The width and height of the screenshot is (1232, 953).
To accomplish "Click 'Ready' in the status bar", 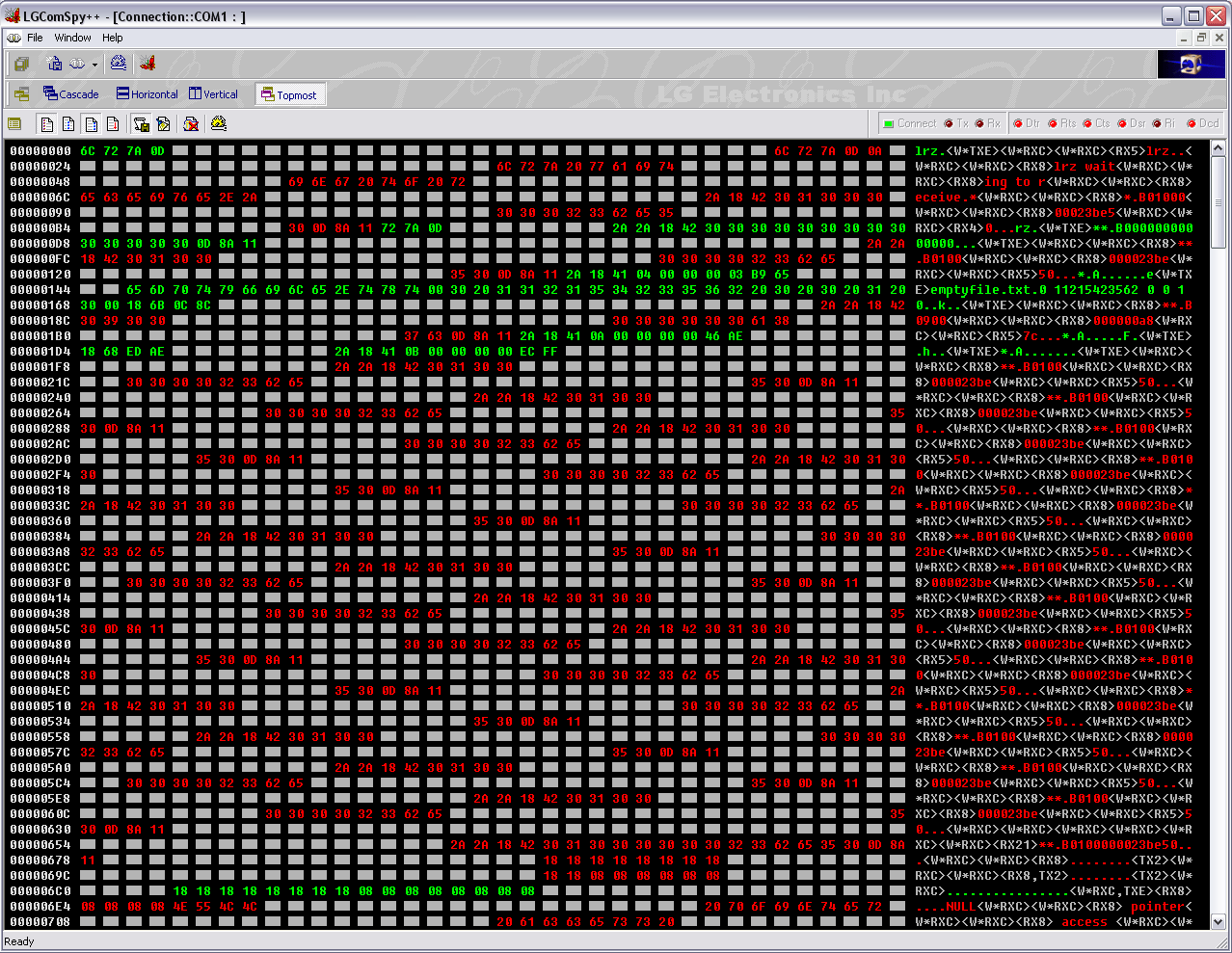I will pyautogui.click(x=19, y=941).
